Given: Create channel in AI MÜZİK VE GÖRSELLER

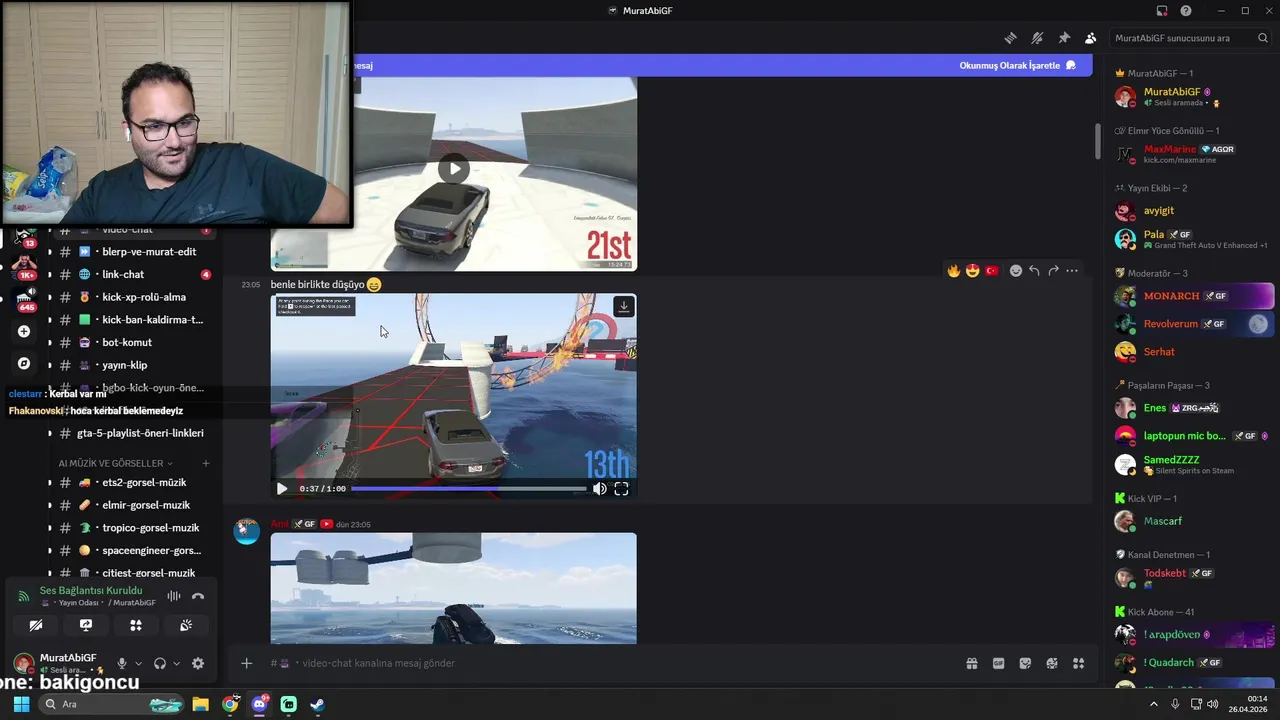Looking at the screenshot, I should click(x=206, y=463).
